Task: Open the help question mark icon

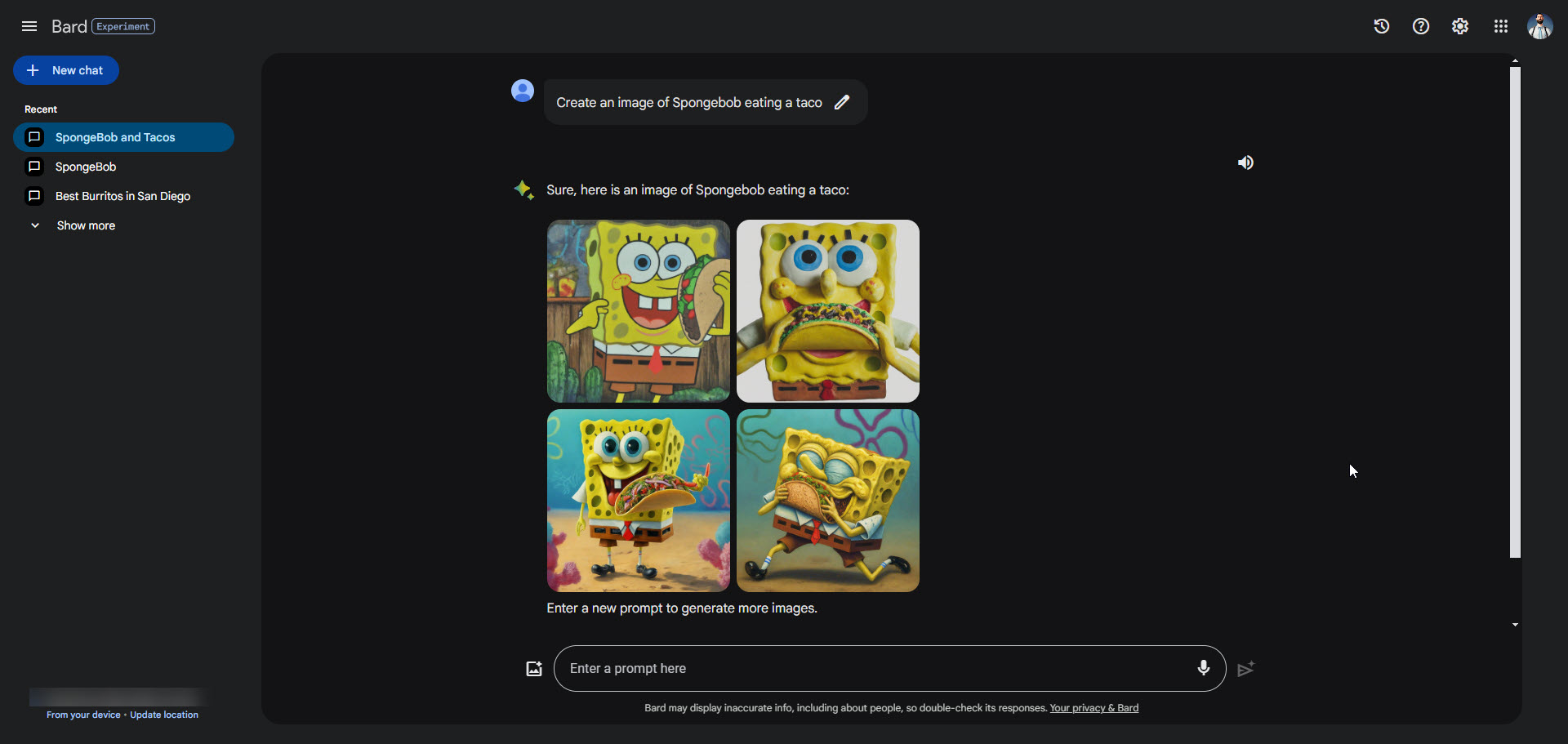Action: [x=1421, y=26]
